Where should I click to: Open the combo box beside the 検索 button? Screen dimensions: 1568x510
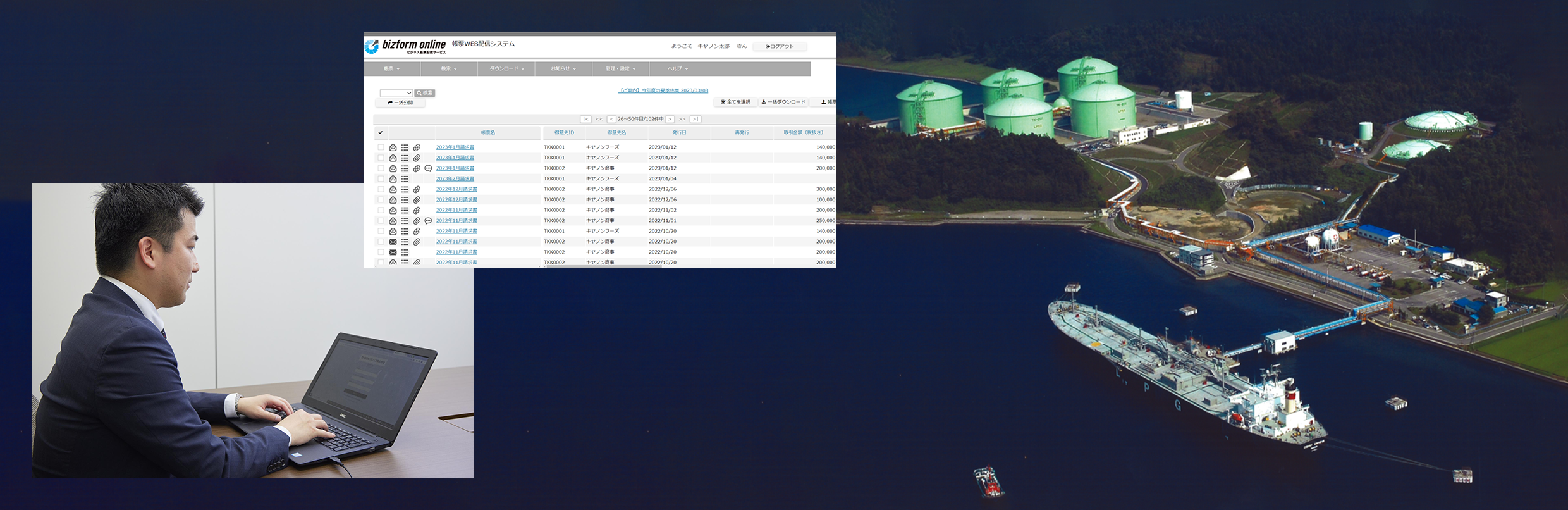coord(396,93)
